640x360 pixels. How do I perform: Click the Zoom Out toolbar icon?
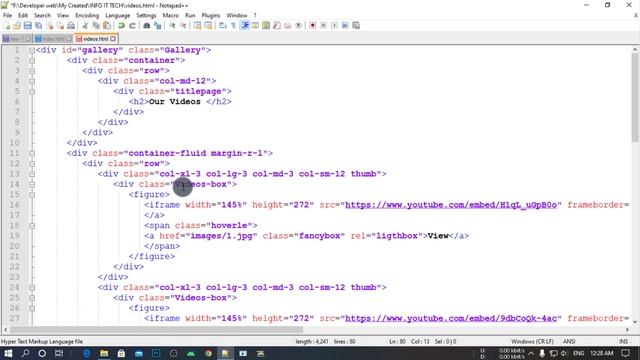click(x=183, y=25)
